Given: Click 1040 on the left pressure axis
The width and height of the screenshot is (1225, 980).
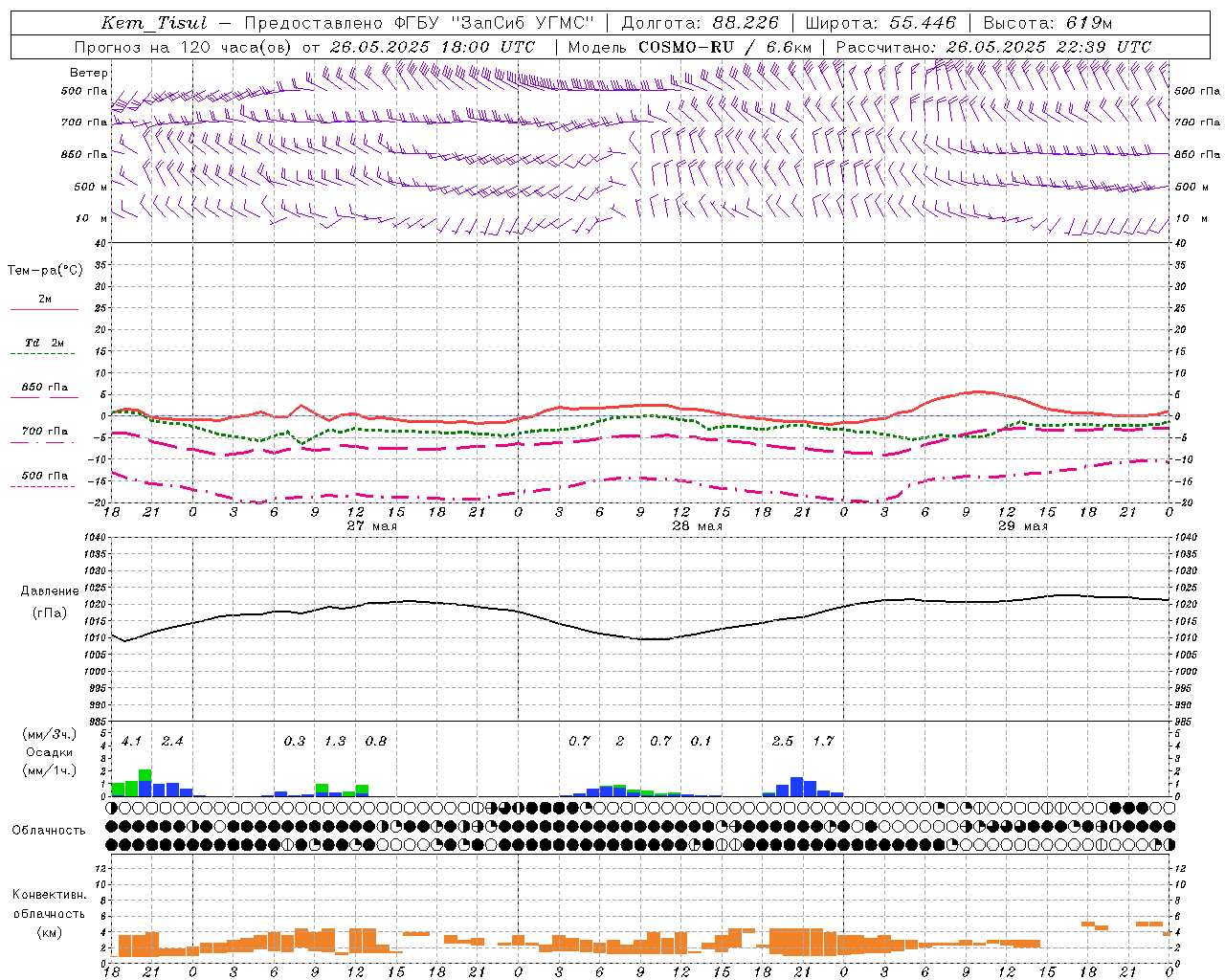Looking at the screenshot, I should pyautogui.click(x=94, y=537).
